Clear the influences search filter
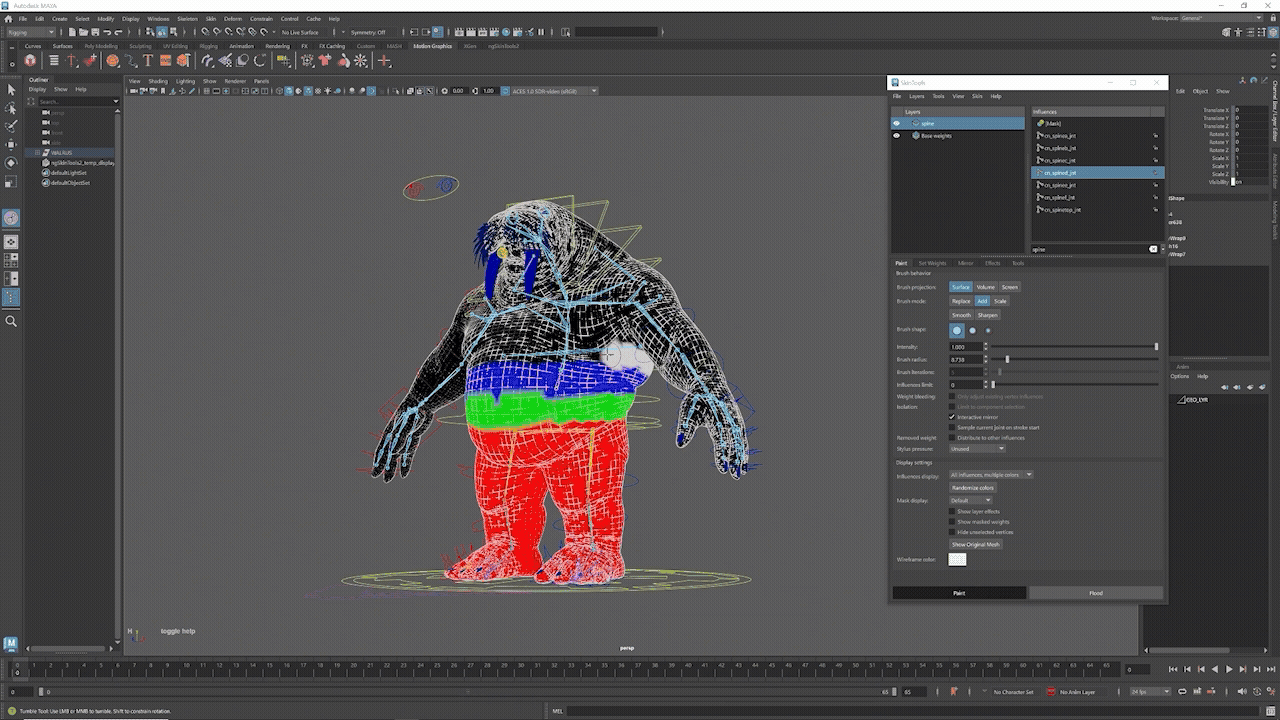Image resolution: width=1280 pixels, height=720 pixels. tap(1153, 249)
